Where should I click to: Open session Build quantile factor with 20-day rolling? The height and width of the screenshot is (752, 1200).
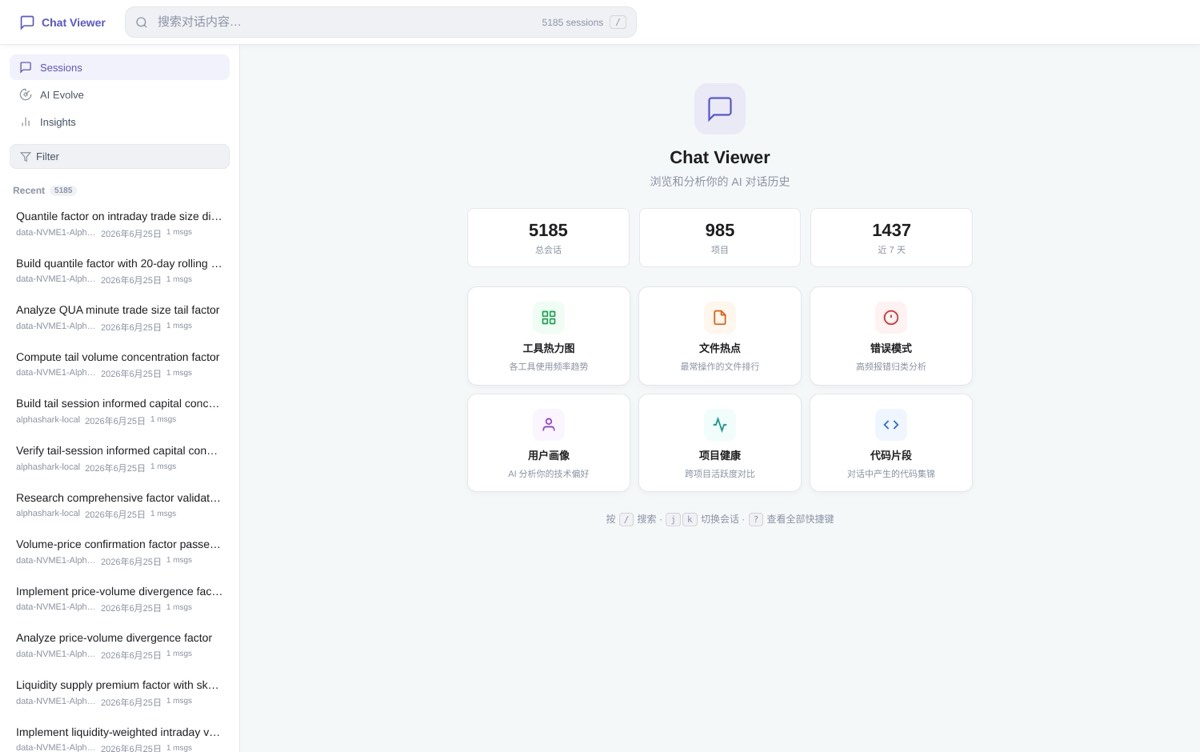coord(120,271)
